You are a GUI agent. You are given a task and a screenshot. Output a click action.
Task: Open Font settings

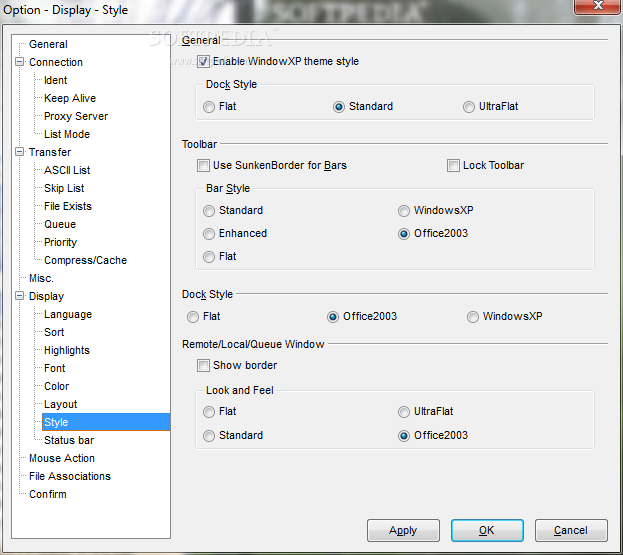(54, 368)
